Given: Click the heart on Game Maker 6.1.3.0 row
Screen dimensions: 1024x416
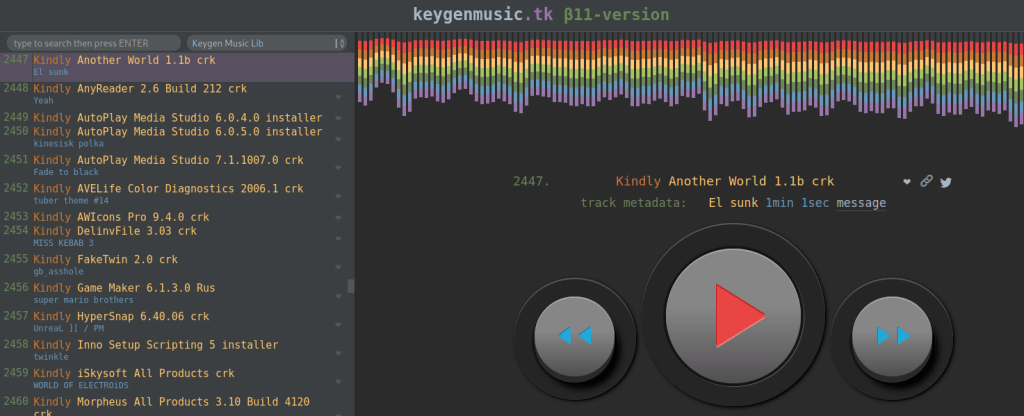Looking at the screenshot, I should (x=338, y=297).
